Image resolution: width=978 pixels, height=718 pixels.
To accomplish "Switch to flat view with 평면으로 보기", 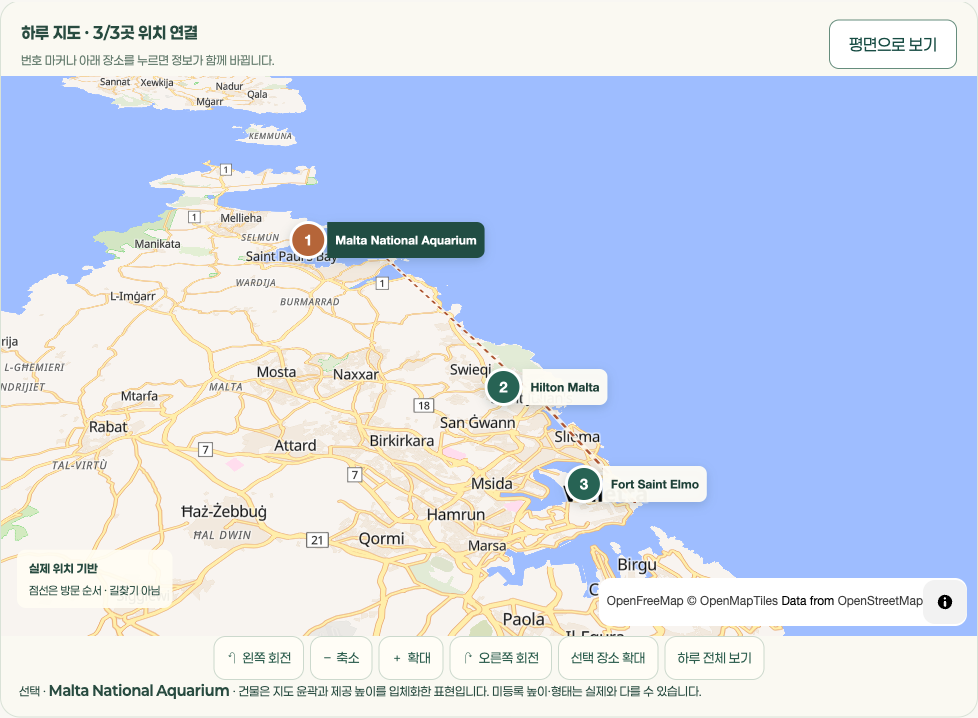I will pyautogui.click(x=893, y=44).
